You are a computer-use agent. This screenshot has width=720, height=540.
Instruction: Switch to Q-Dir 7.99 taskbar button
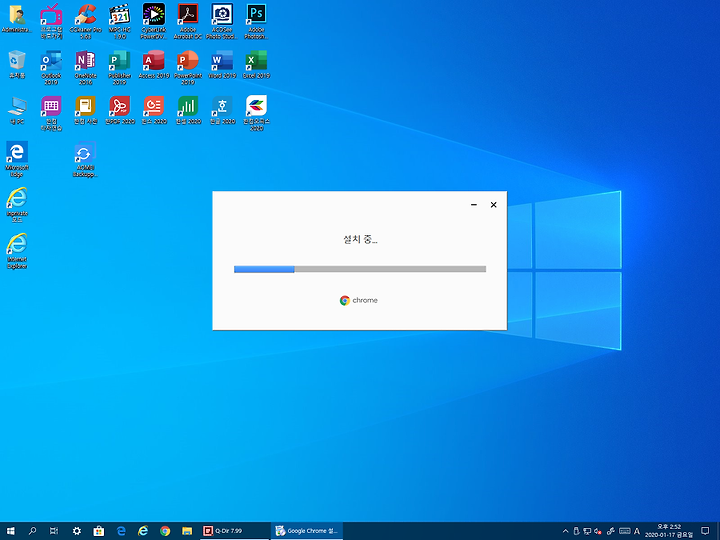[x=235, y=531]
